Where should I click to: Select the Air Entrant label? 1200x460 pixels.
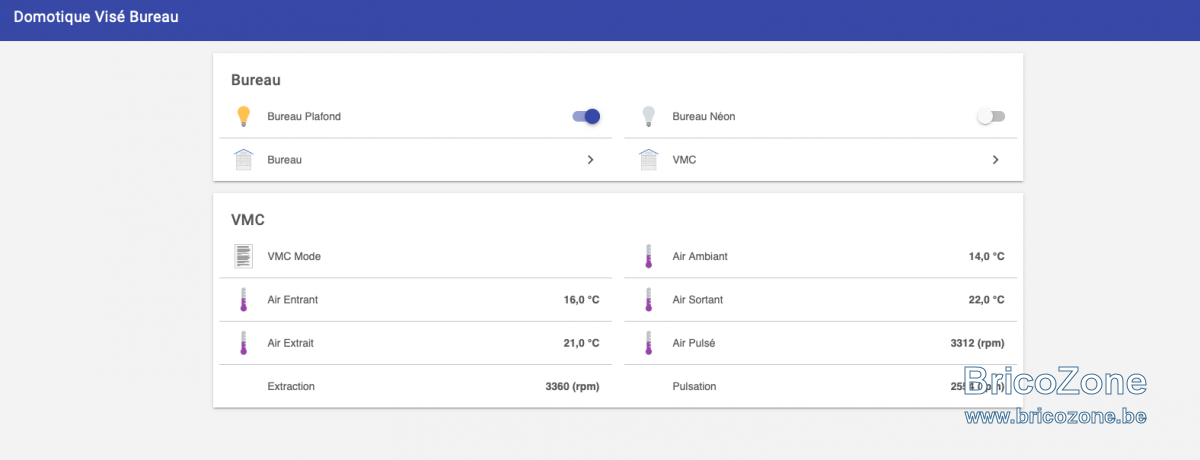click(x=293, y=300)
